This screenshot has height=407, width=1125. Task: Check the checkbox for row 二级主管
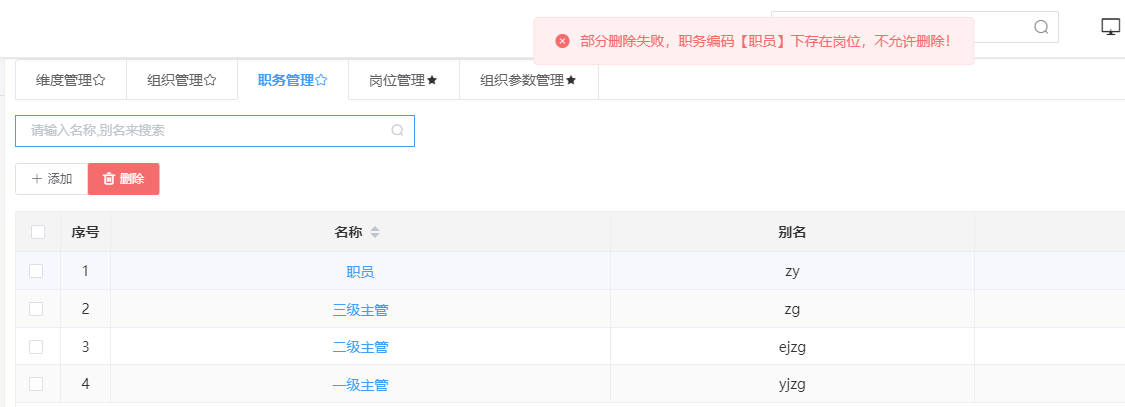point(36,347)
